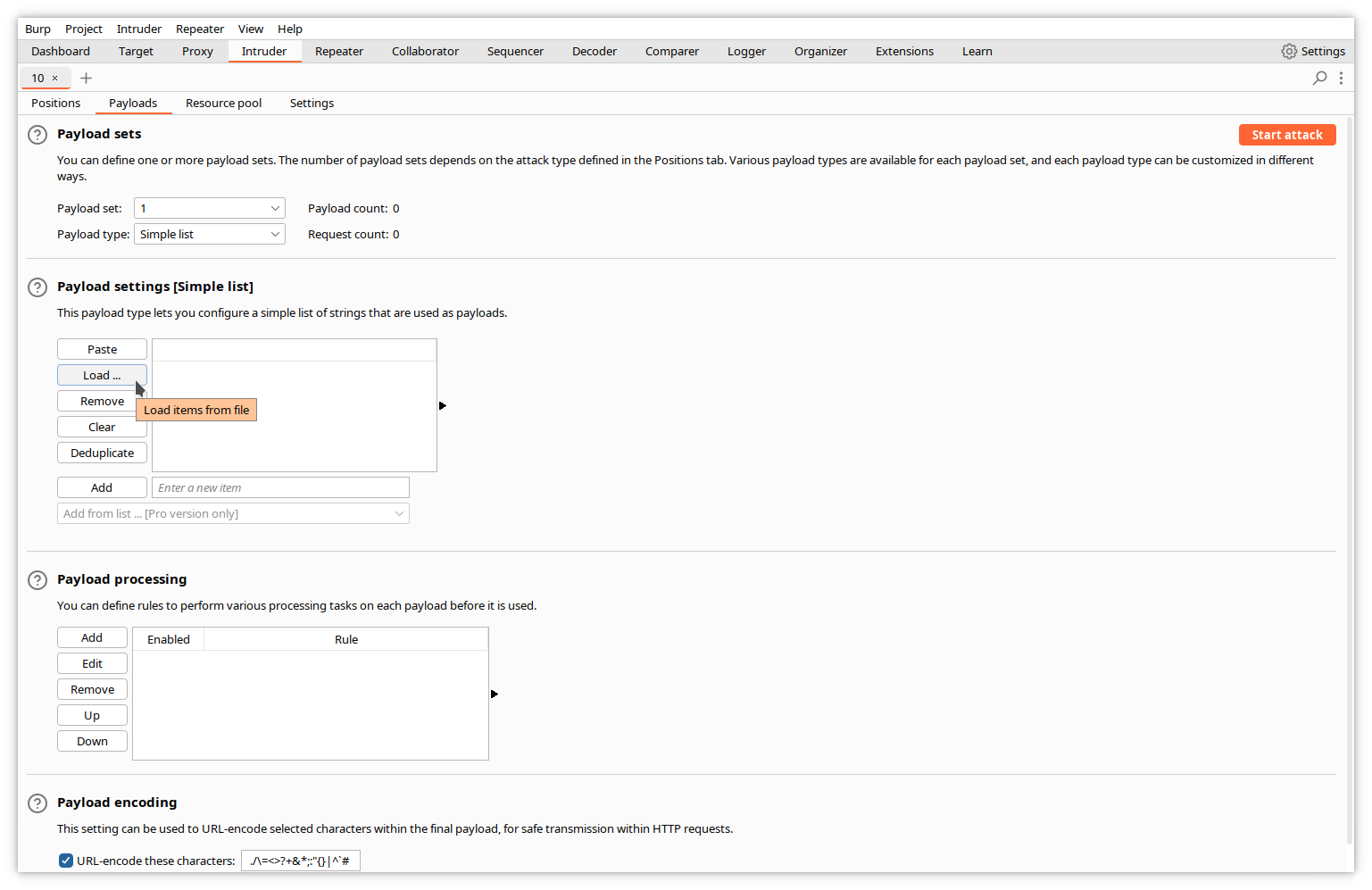
Task: Click the vertical scrollbar on the right
Action: 1348,482
